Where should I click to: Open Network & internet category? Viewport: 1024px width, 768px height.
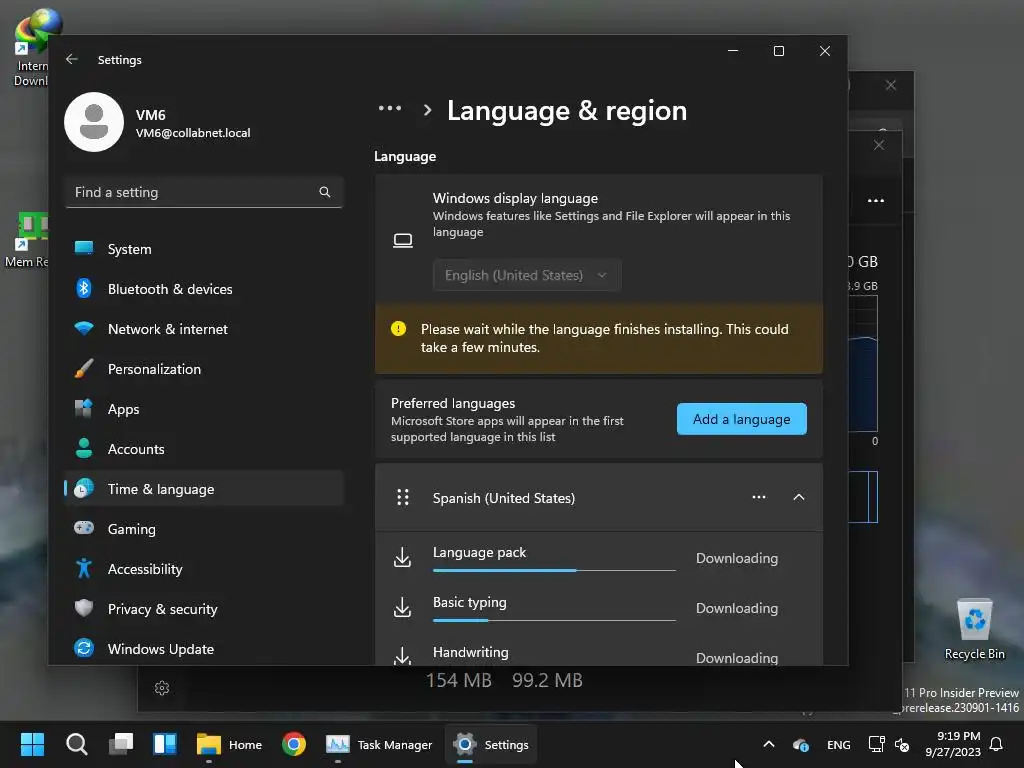coord(204,329)
